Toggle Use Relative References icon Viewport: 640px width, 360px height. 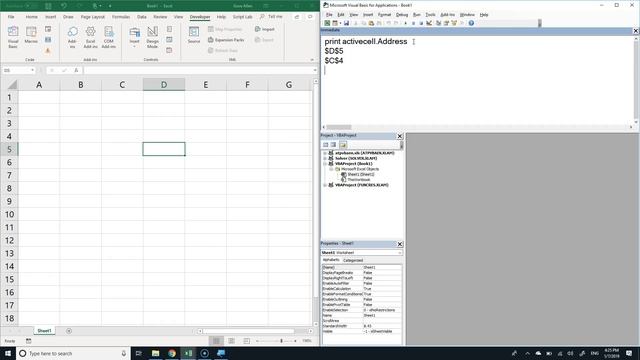48,40
